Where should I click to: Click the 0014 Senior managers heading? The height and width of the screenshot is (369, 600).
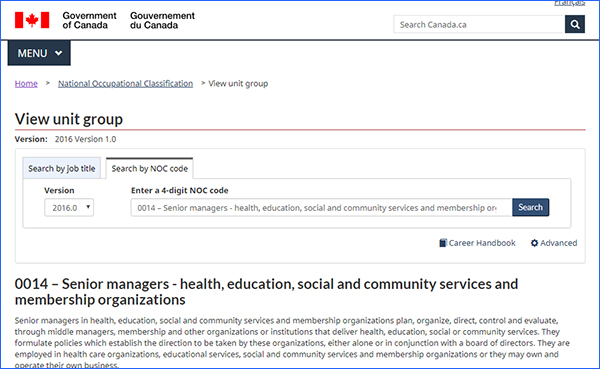tap(266, 292)
